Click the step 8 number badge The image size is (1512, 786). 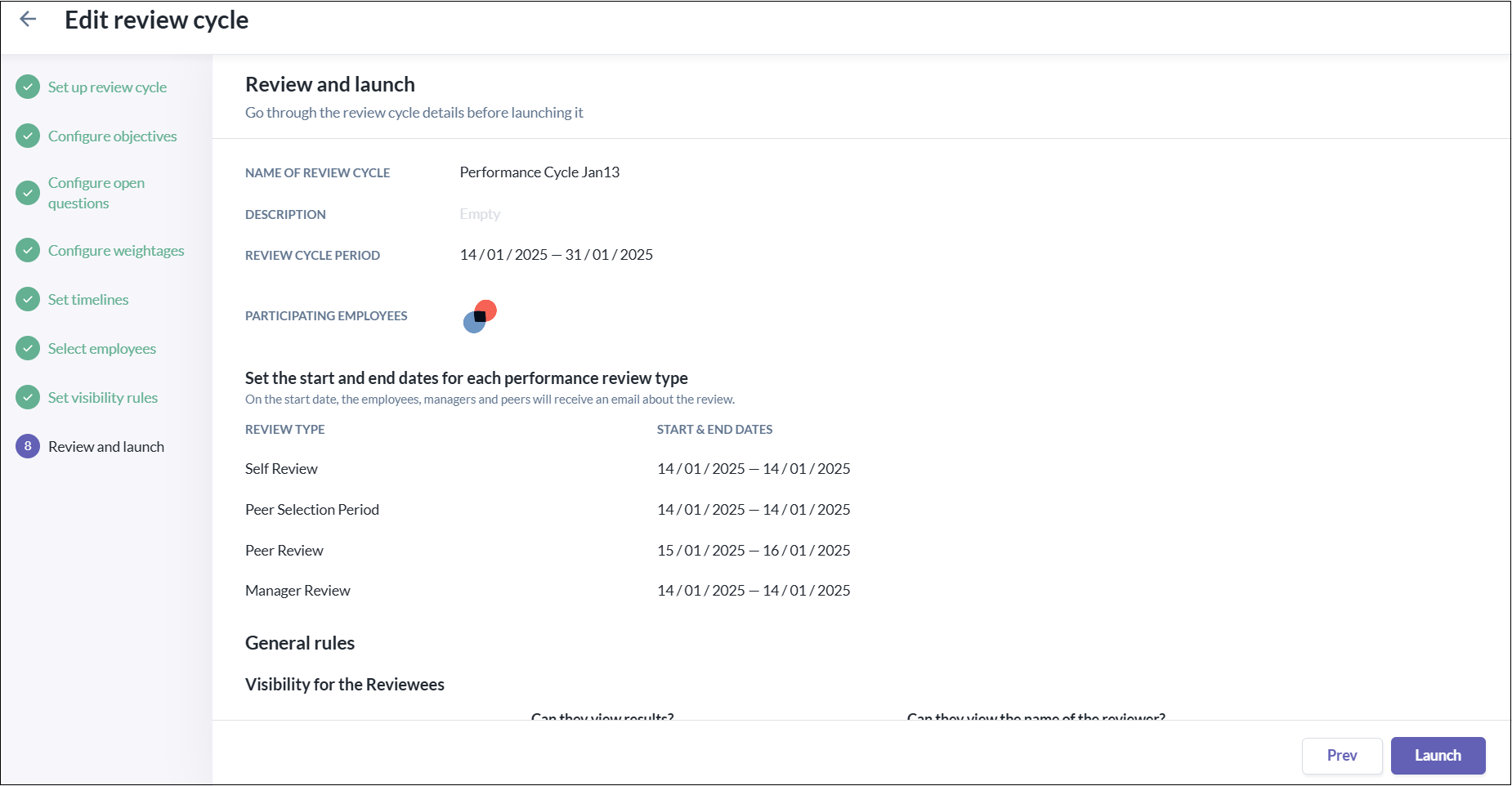click(28, 446)
